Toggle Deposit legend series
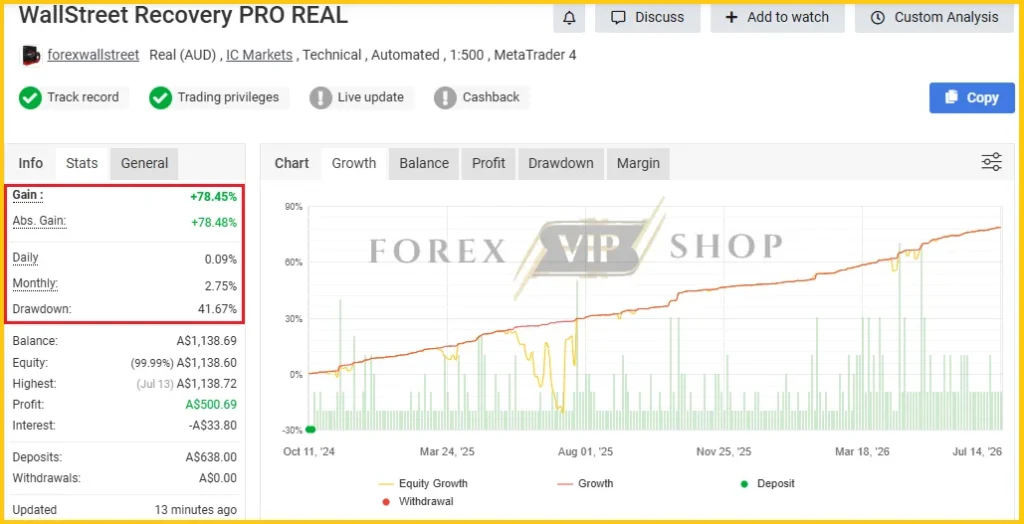The height and width of the screenshot is (524, 1024). 767,483
